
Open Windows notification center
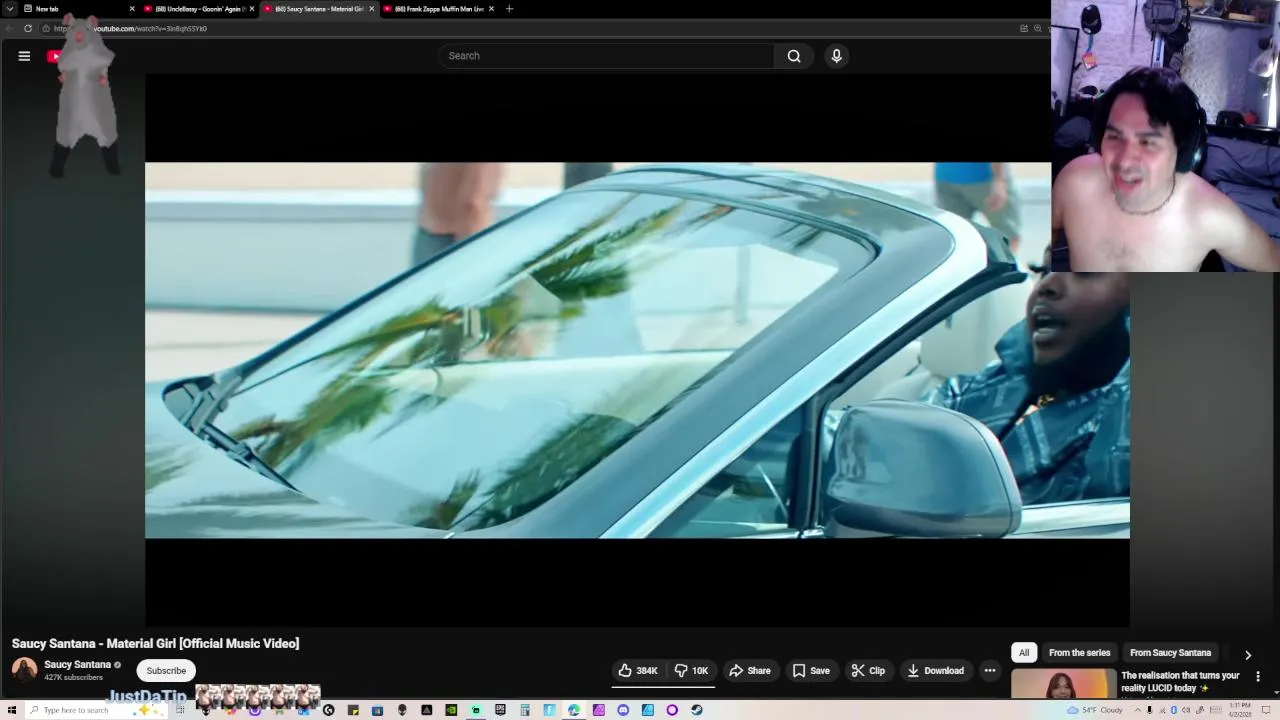1266,710
